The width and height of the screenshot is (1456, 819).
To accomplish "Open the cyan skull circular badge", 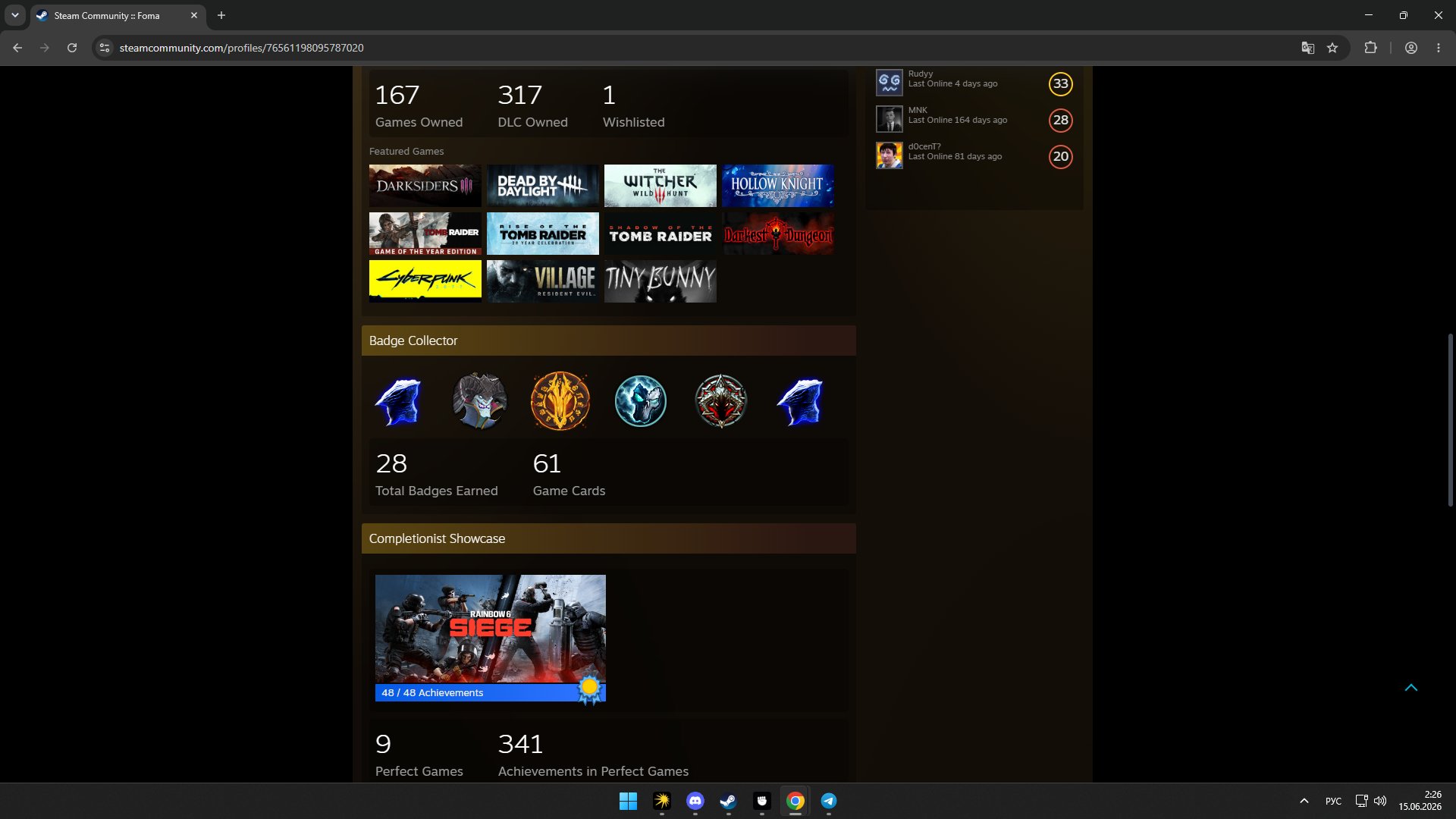I will 641,401.
